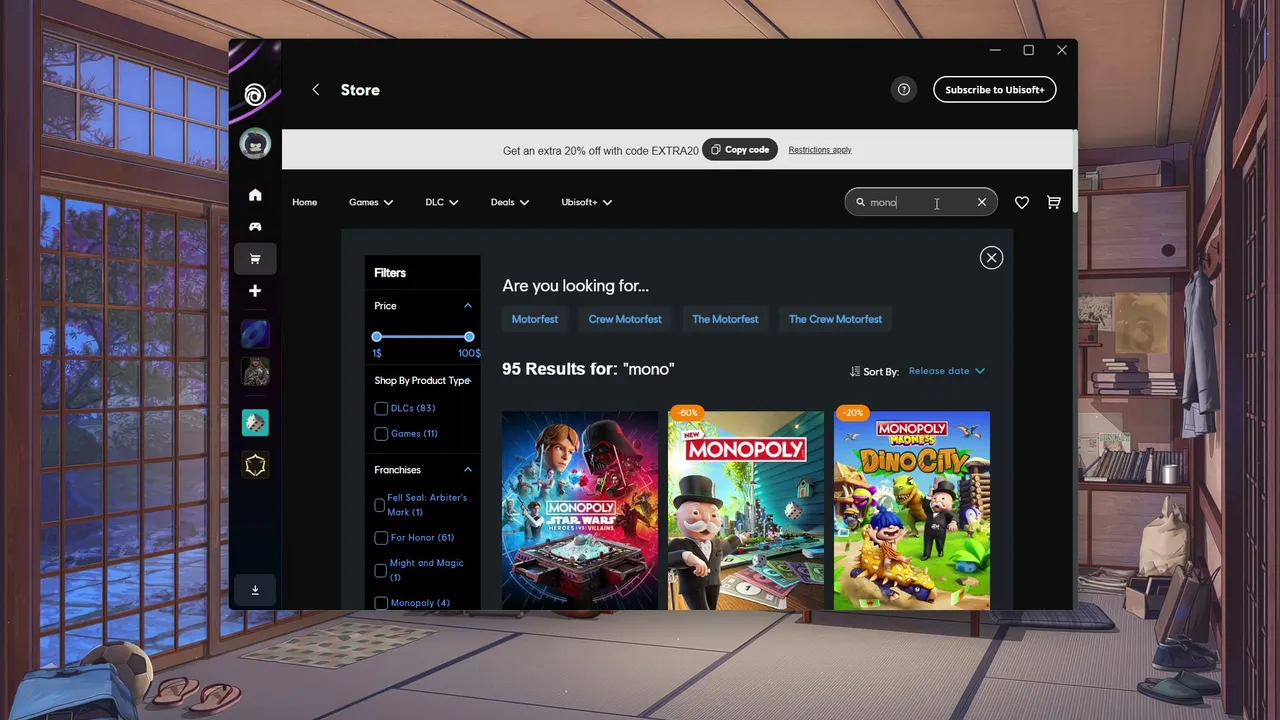Go back using the arrow beside Store

(316, 90)
